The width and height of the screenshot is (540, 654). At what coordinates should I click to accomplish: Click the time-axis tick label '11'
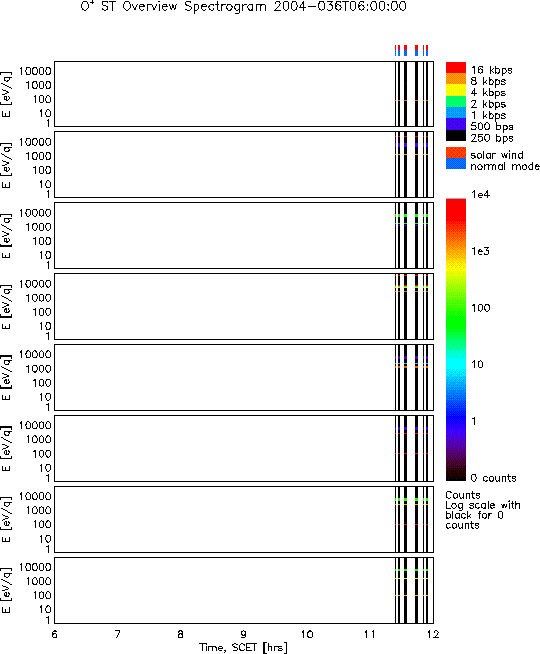[369, 634]
